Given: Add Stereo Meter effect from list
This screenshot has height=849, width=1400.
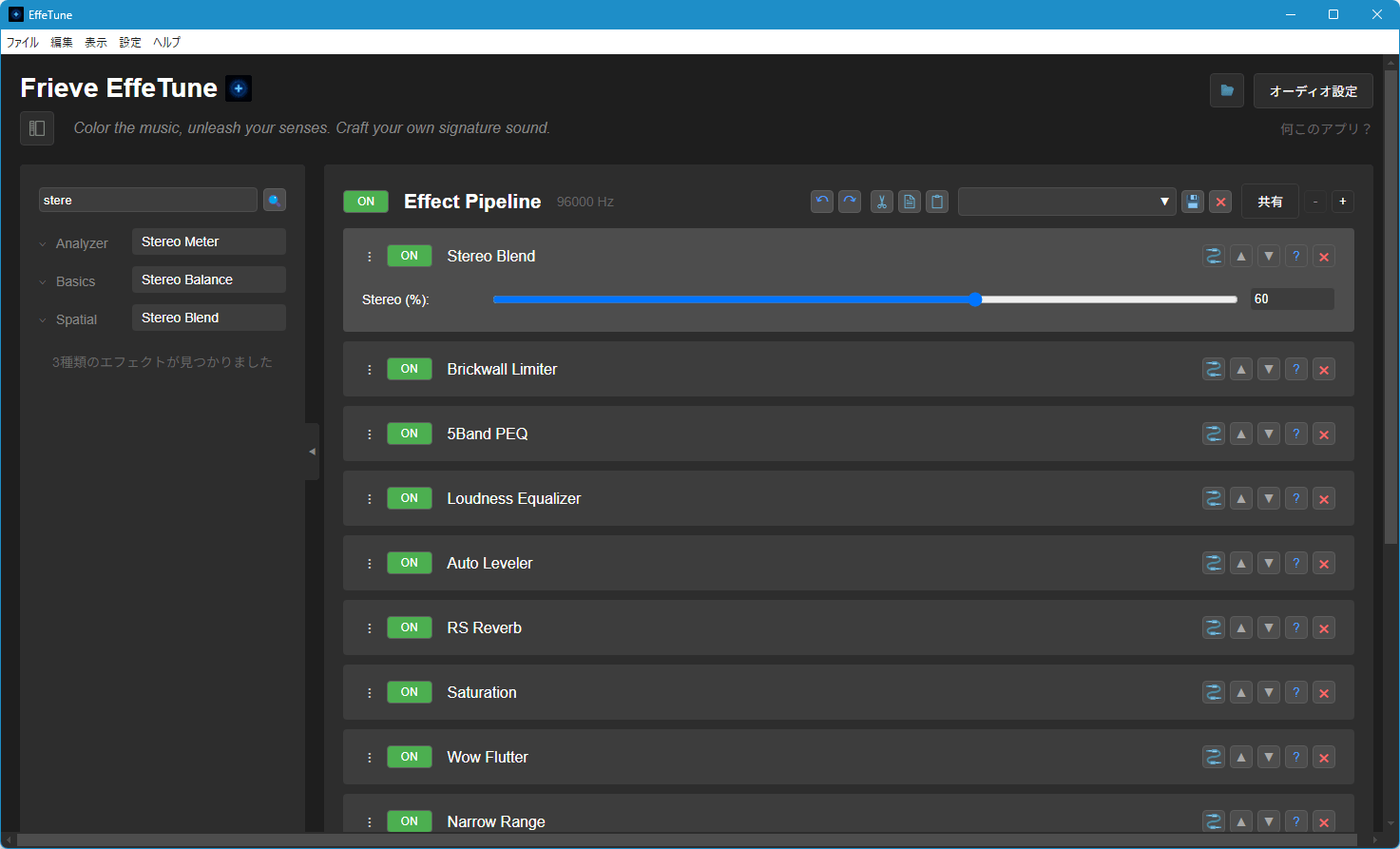Looking at the screenshot, I should [209, 241].
